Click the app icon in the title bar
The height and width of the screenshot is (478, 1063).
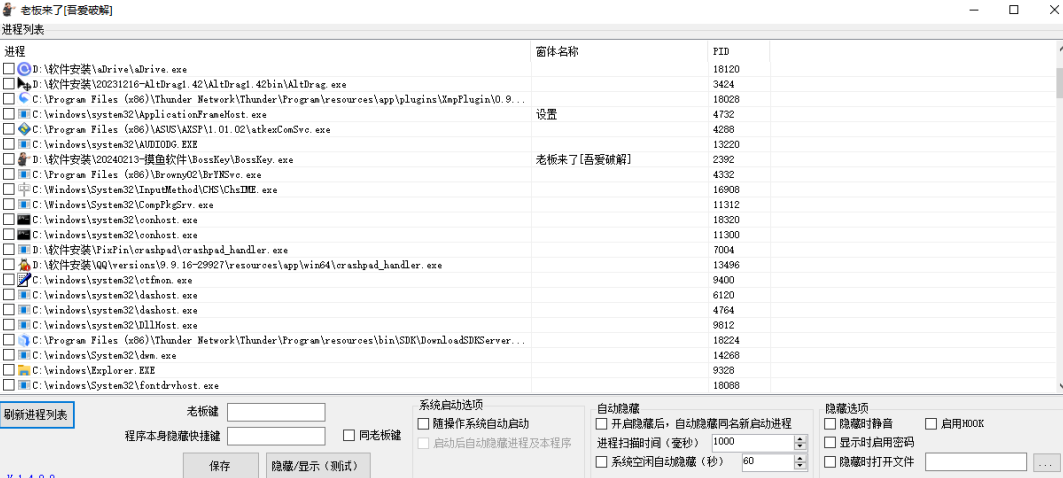[x=9, y=10]
